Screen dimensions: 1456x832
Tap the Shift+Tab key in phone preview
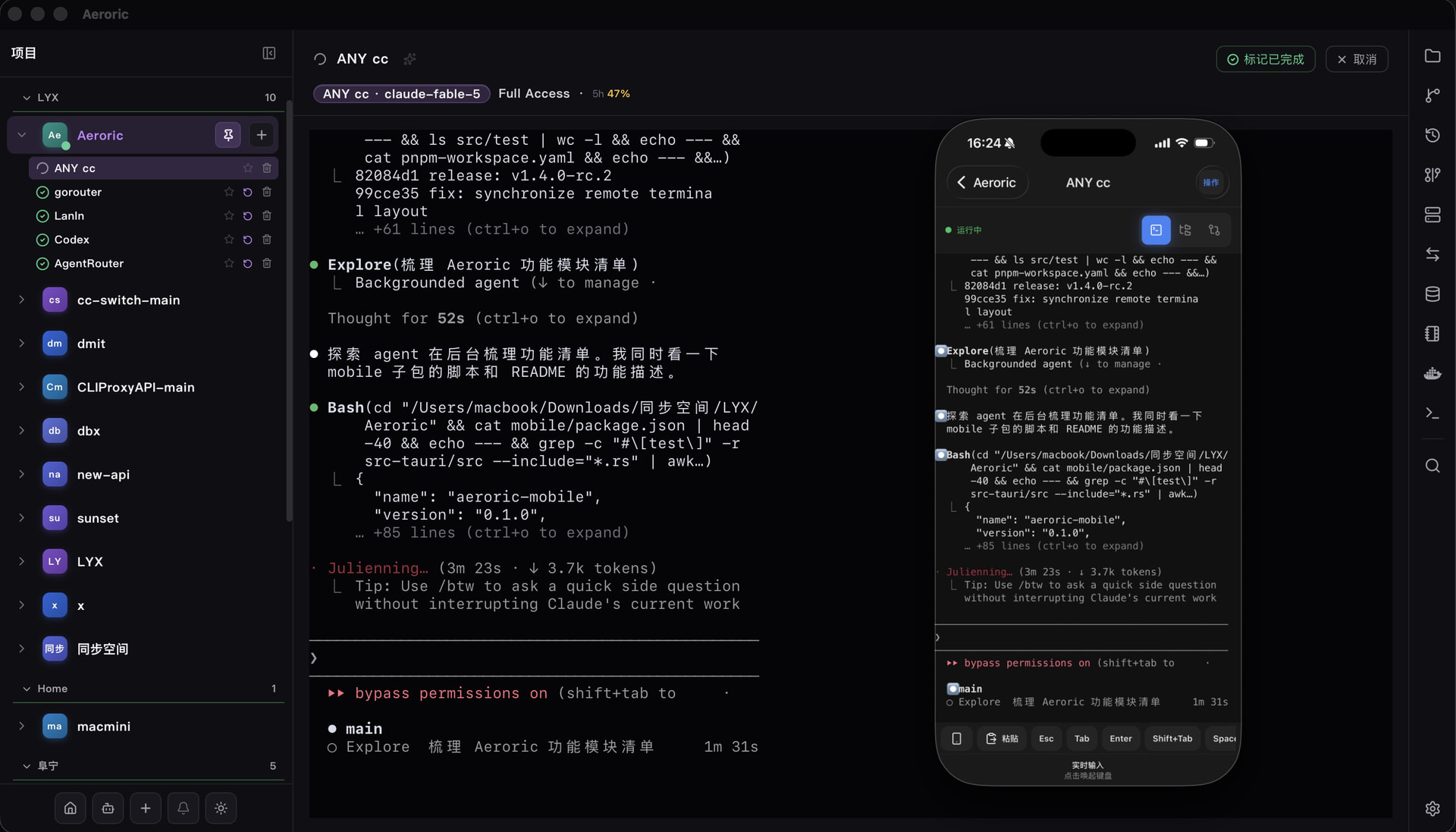[1172, 739]
